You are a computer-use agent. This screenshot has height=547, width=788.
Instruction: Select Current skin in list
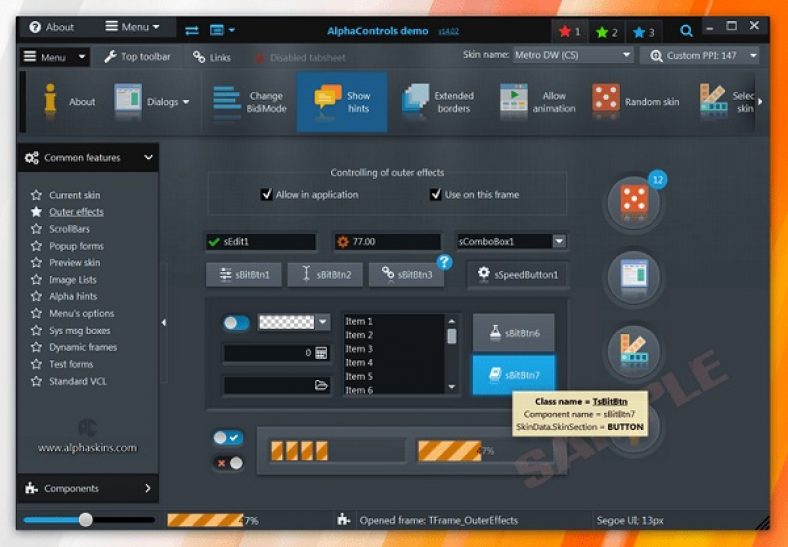tap(74, 195)
